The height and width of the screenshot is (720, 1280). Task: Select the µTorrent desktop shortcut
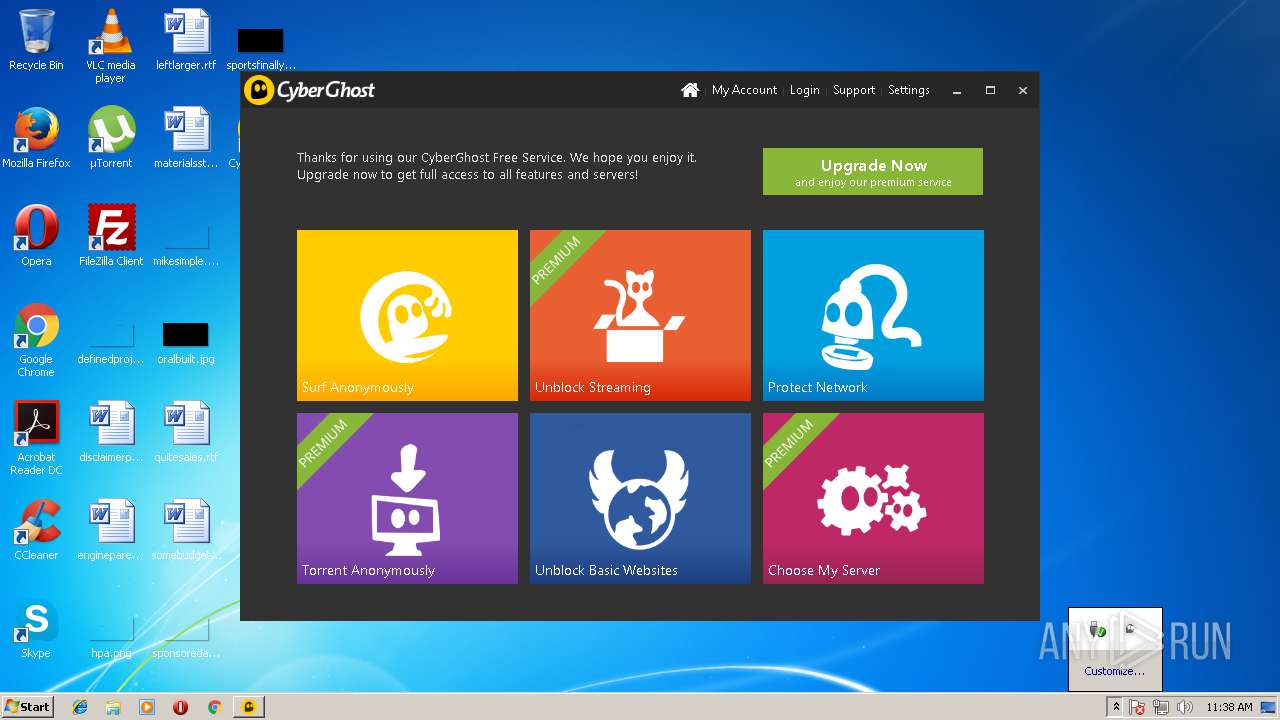(111, 138)
